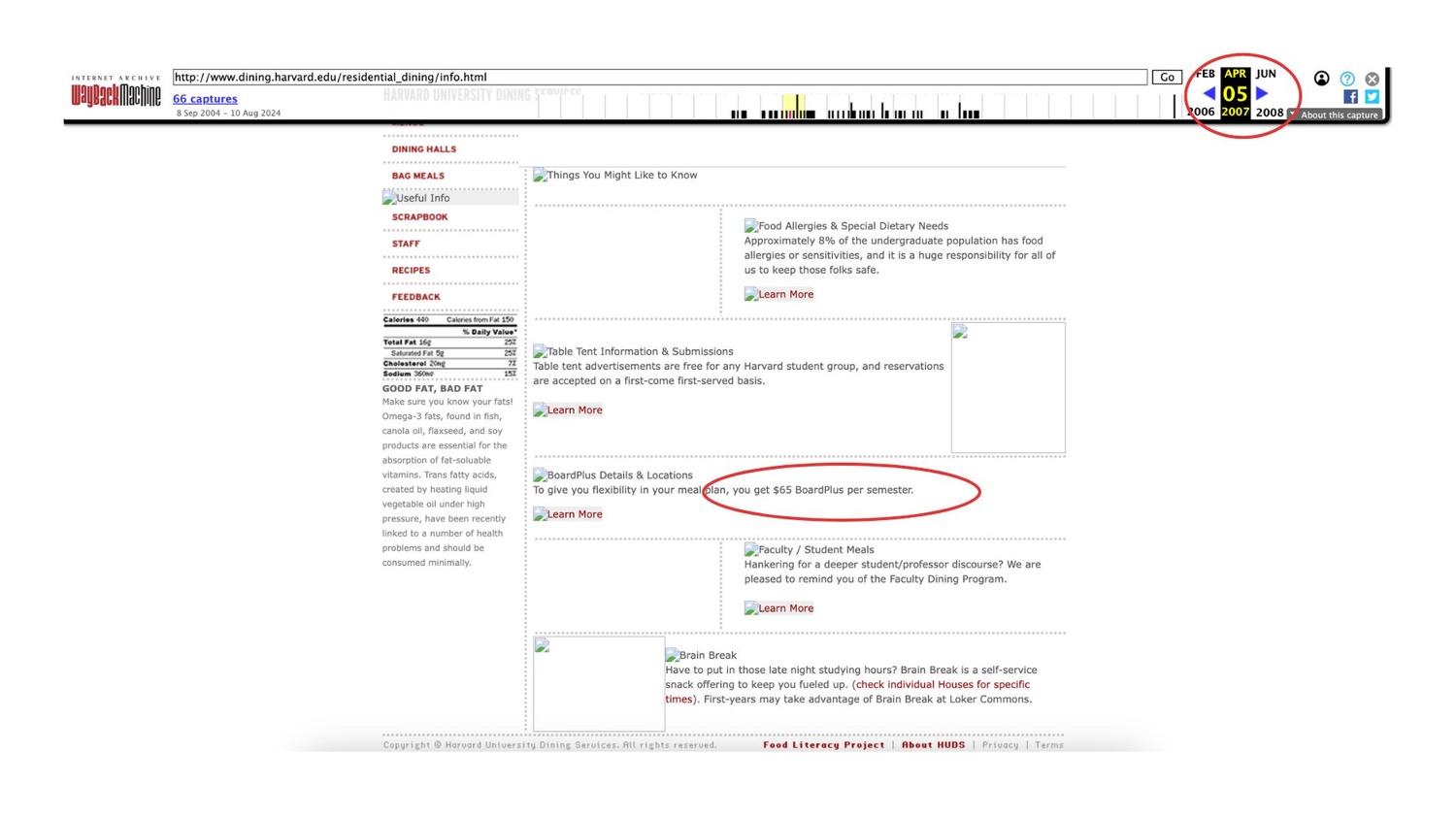This screenshot has height=818, width=1456.
Task: Click the Table Tent Information heading icon
Action: tap(540, 351)
